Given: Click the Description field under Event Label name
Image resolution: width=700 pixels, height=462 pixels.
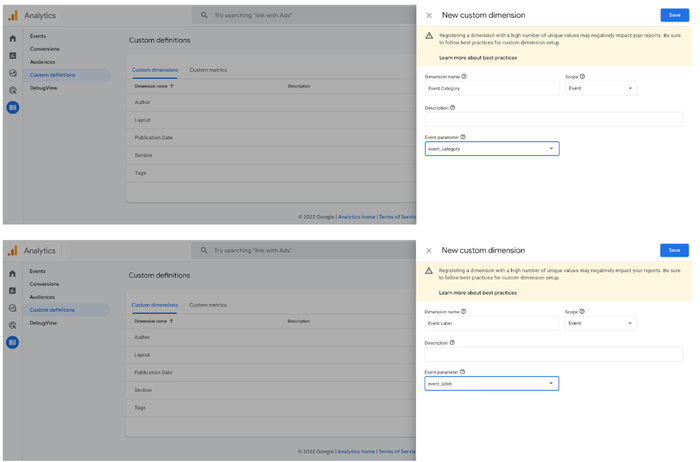Looking at the screenshot, I should coord(553,354).
